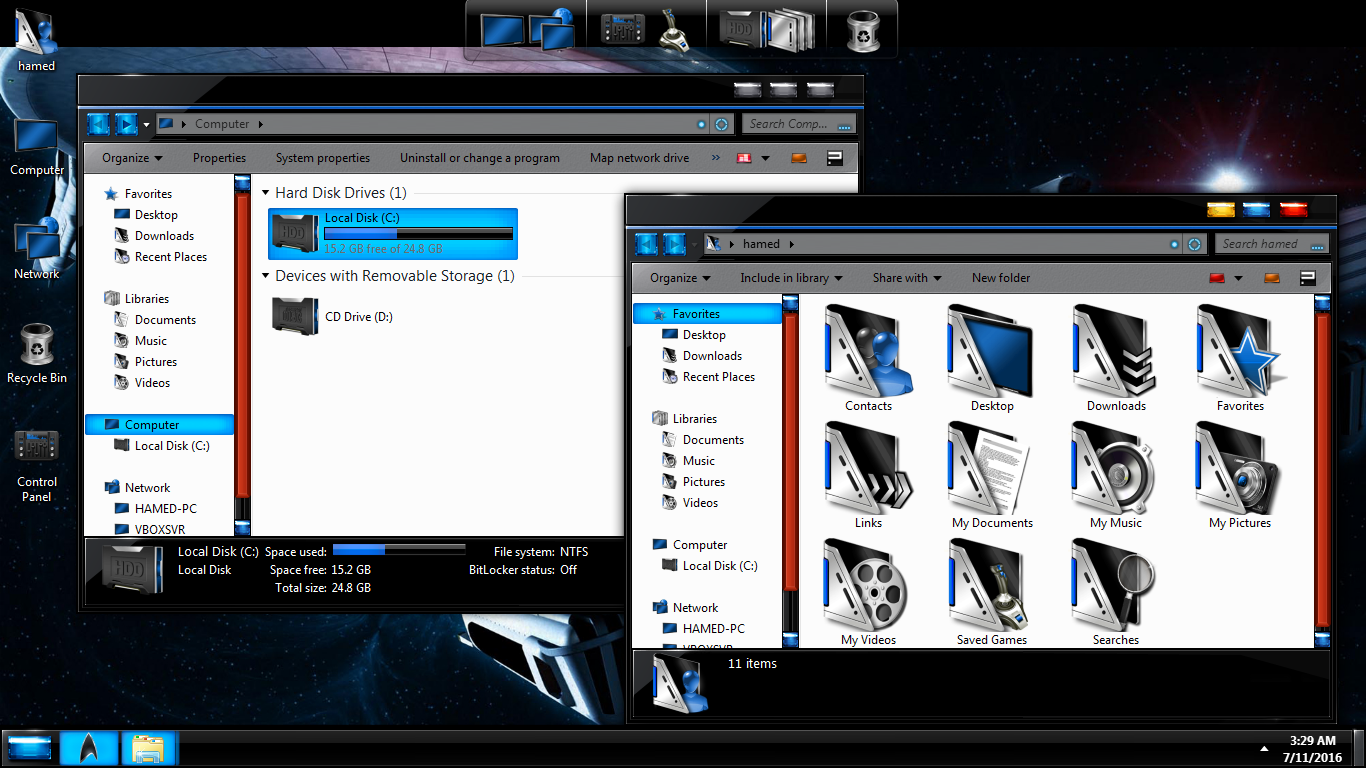Viewport: 1366px width, 768px height.
Task: Open the My Music folder icon
Action: [1115, 468]
